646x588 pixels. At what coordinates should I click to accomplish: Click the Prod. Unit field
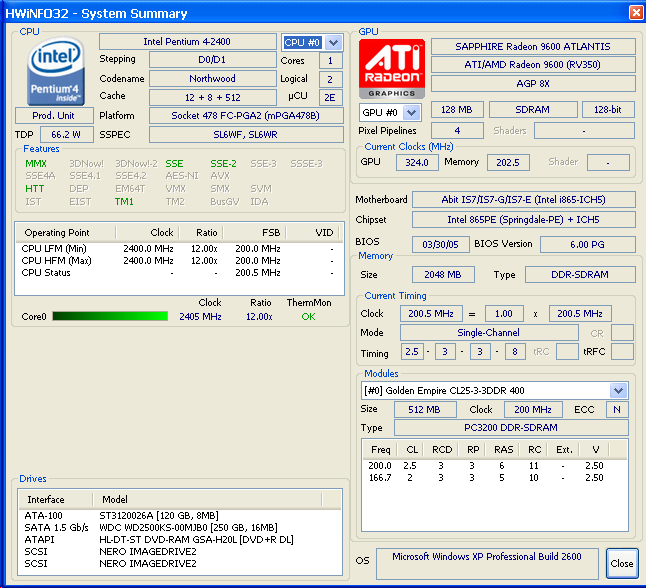(54, 116)
